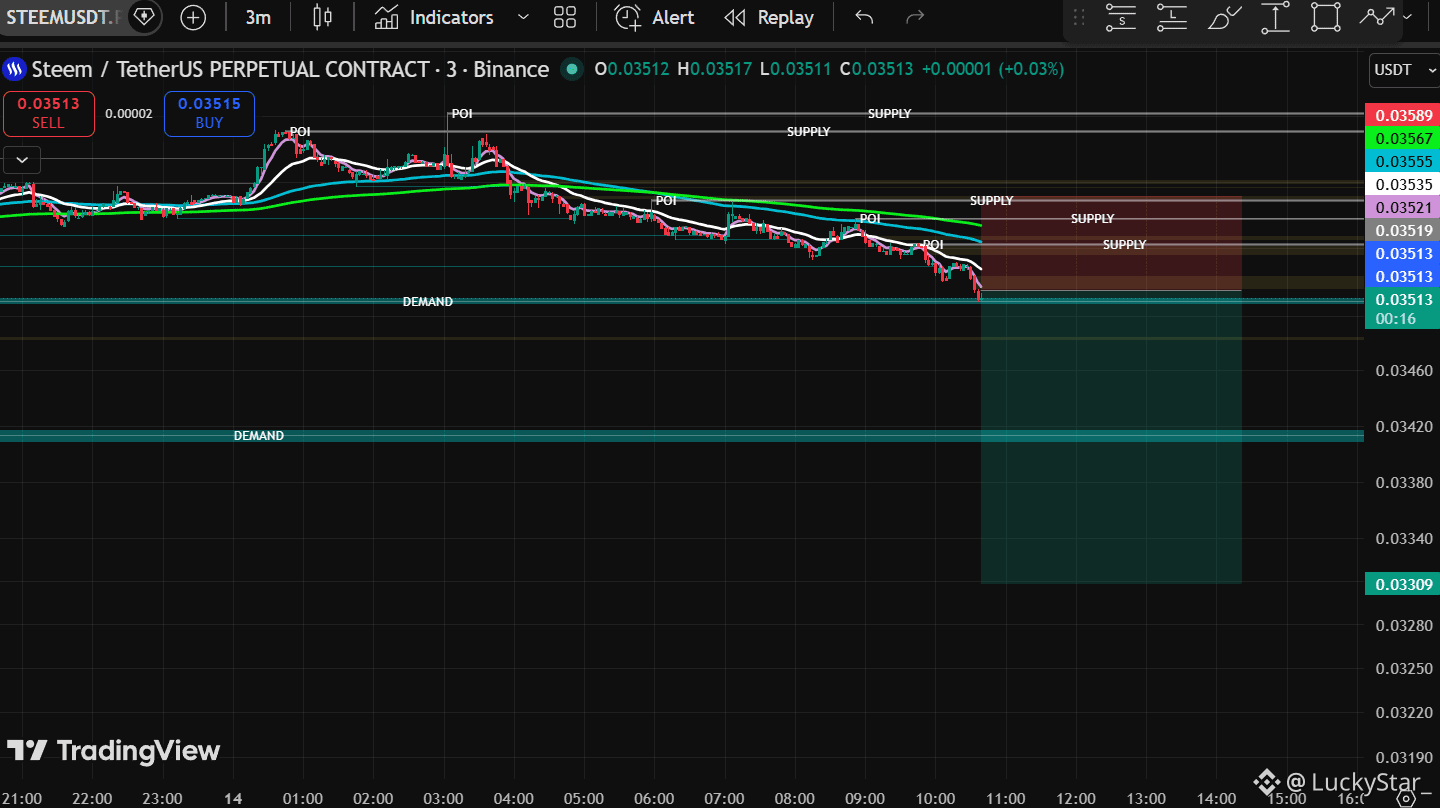Screen dimensions: 1440x808
Task: Click the 0.03220 price scale value
Action: click(1404, 713)
